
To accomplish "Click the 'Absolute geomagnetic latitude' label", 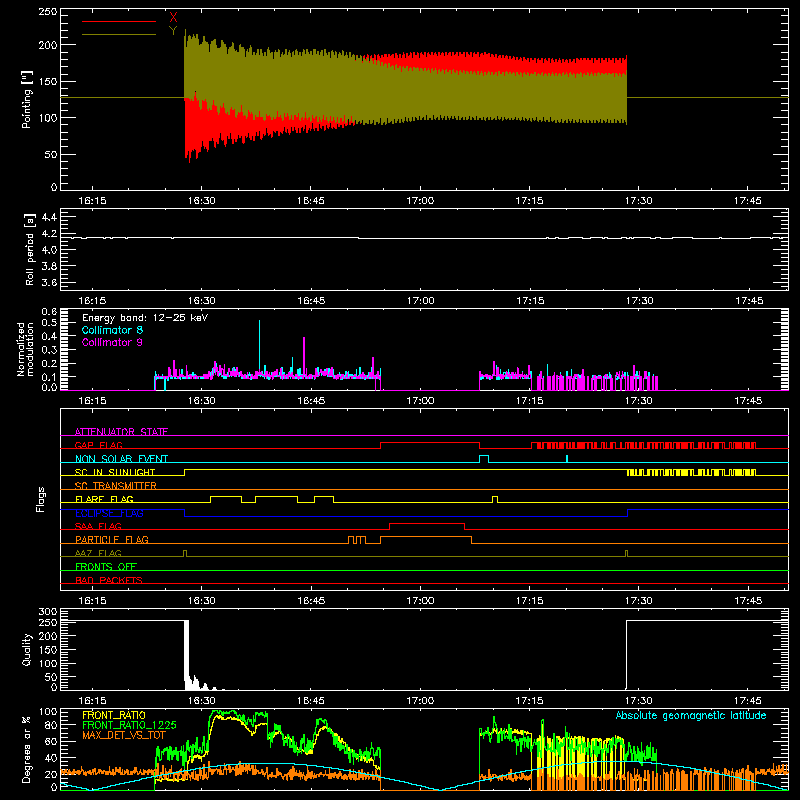I will tap(691, 715).
